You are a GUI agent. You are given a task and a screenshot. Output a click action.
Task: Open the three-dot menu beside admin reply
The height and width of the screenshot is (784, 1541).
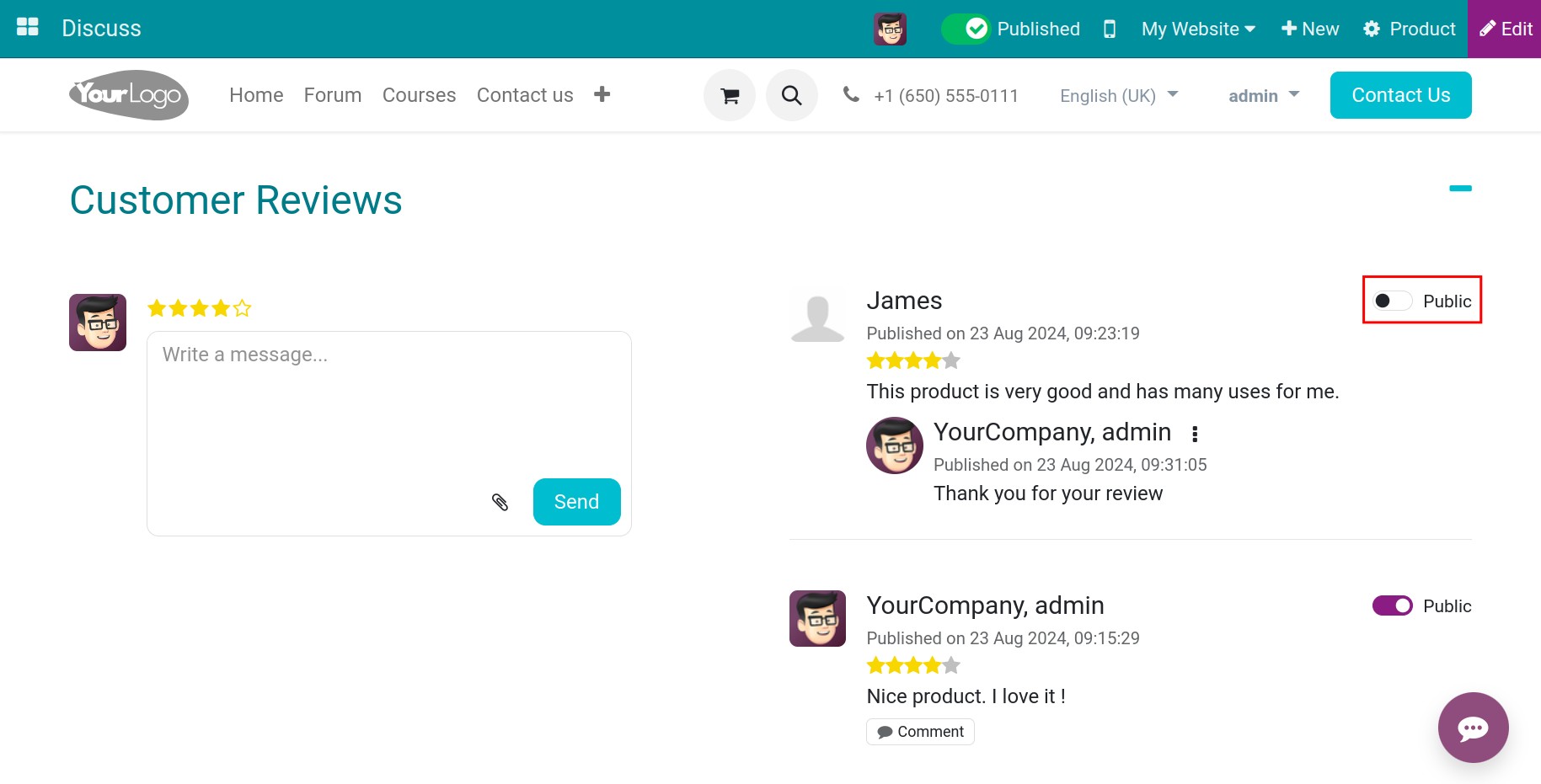coord(1195,434)
